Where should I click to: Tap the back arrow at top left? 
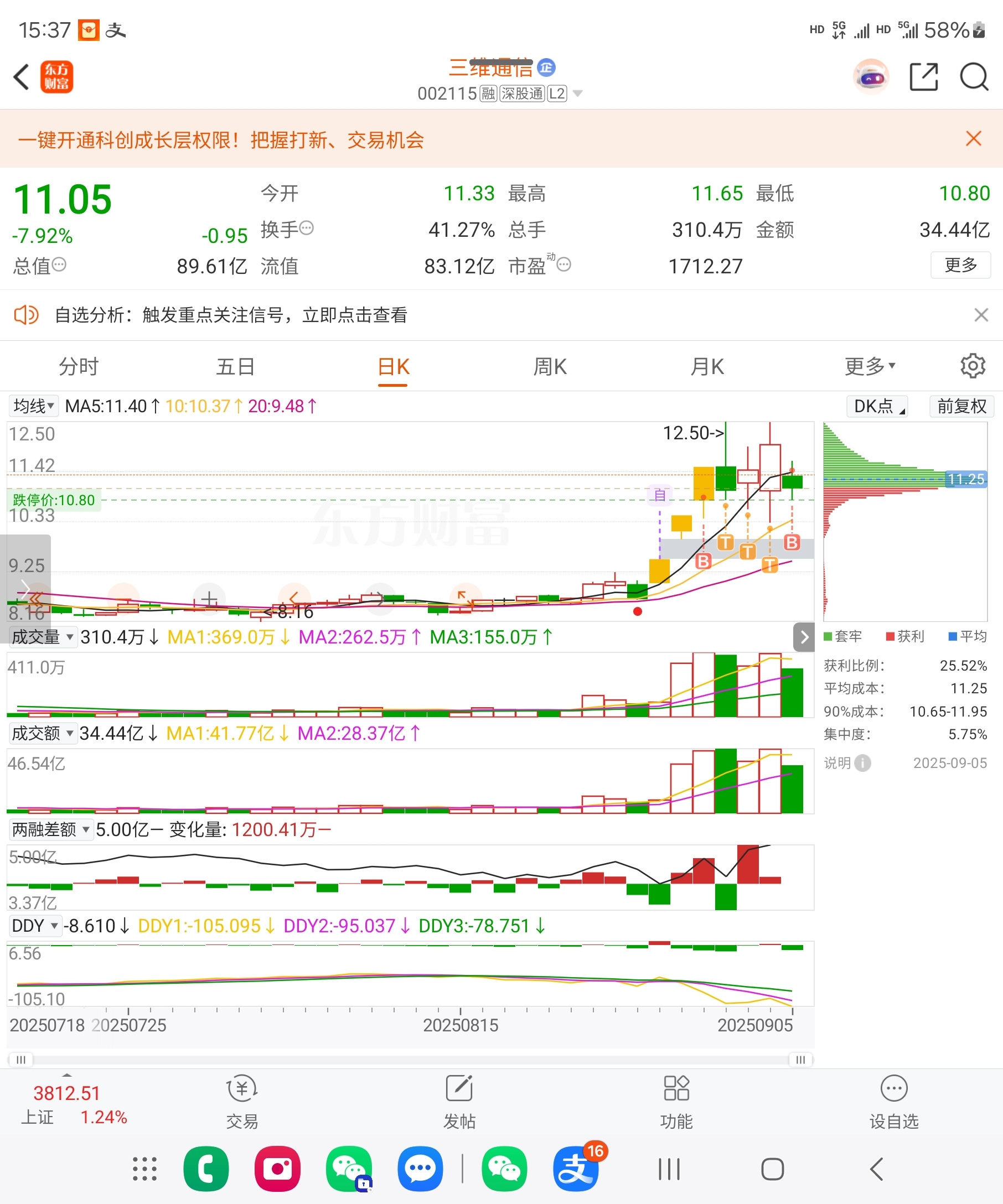coord(21,77)
